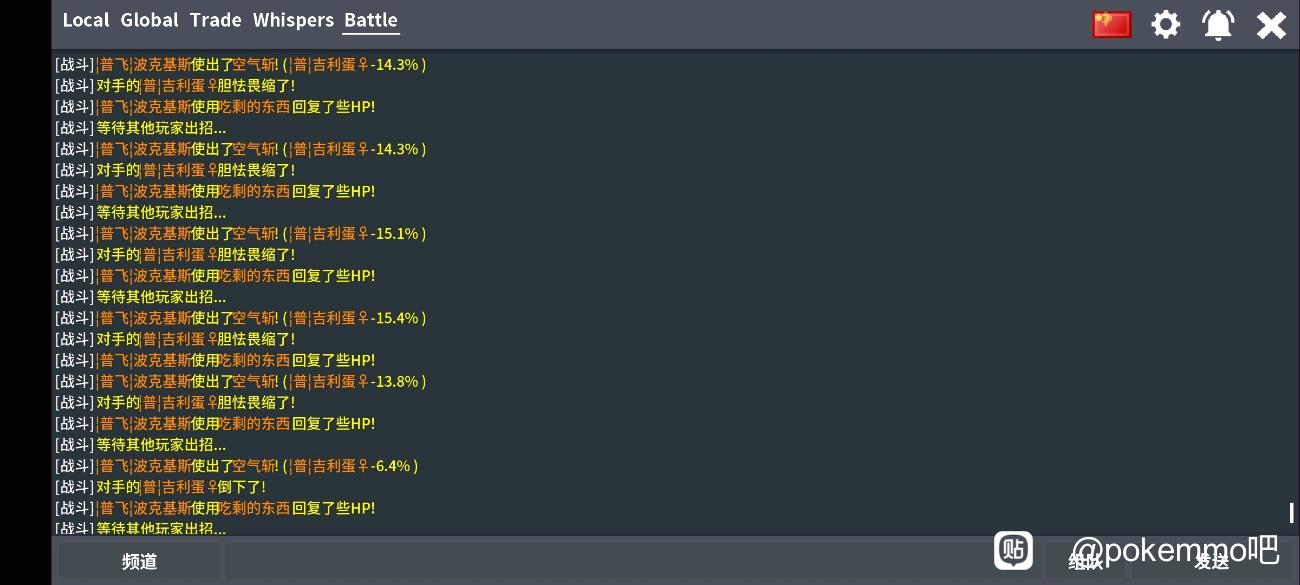Viewport: 1300px width, 585px height.
Task: Click the Tieba logo icon
Action: pyautogui.click(x=1013, y=550)
